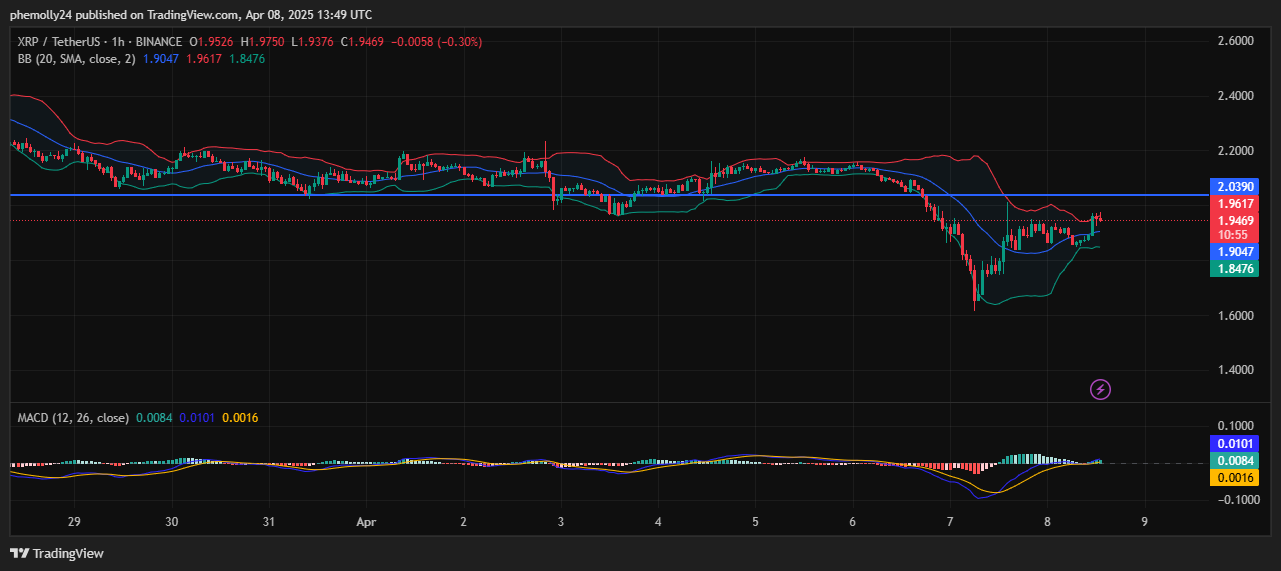The height and width of the screenshot is (571, 1281).
Task: Click the orange 0.0016 signal axis label
Action: click(x=1236, y=478)
